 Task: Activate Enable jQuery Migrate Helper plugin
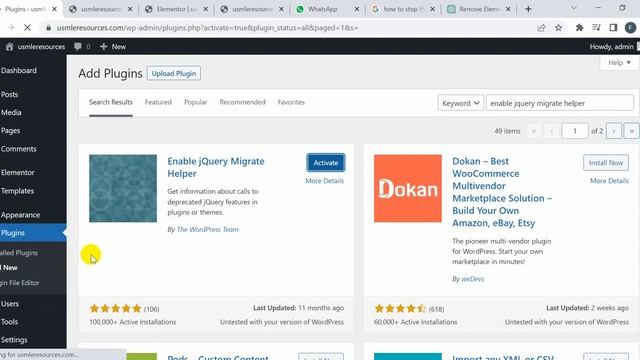(x=326, y=162)
